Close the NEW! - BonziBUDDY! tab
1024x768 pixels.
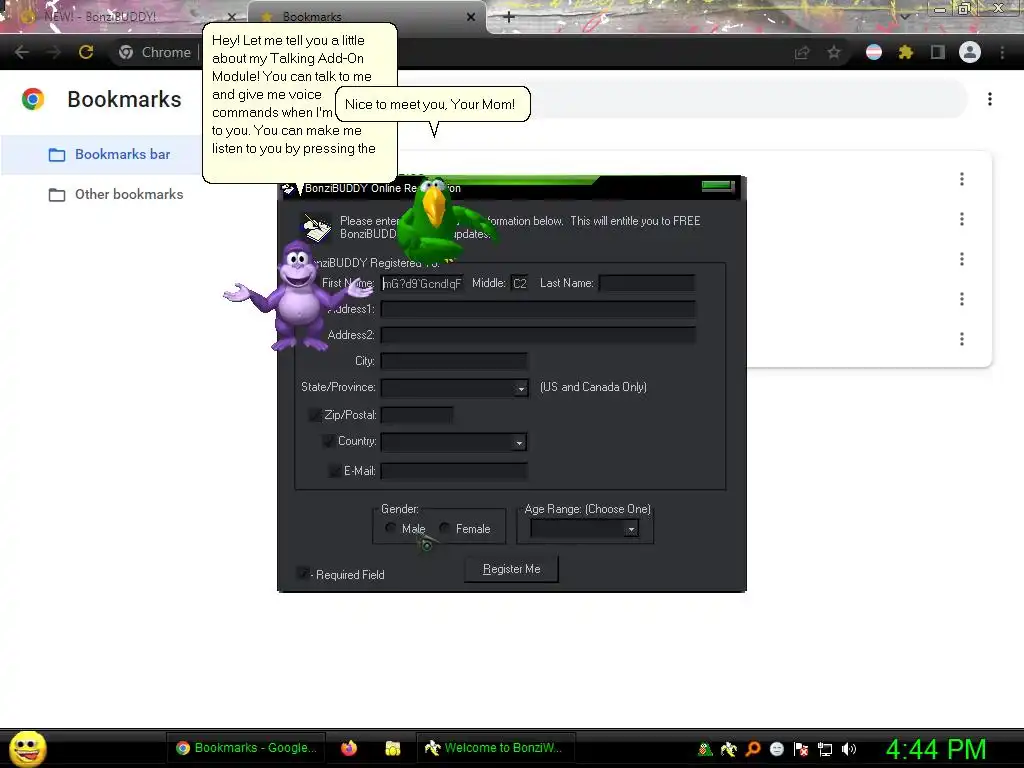[x=231, y=17]
